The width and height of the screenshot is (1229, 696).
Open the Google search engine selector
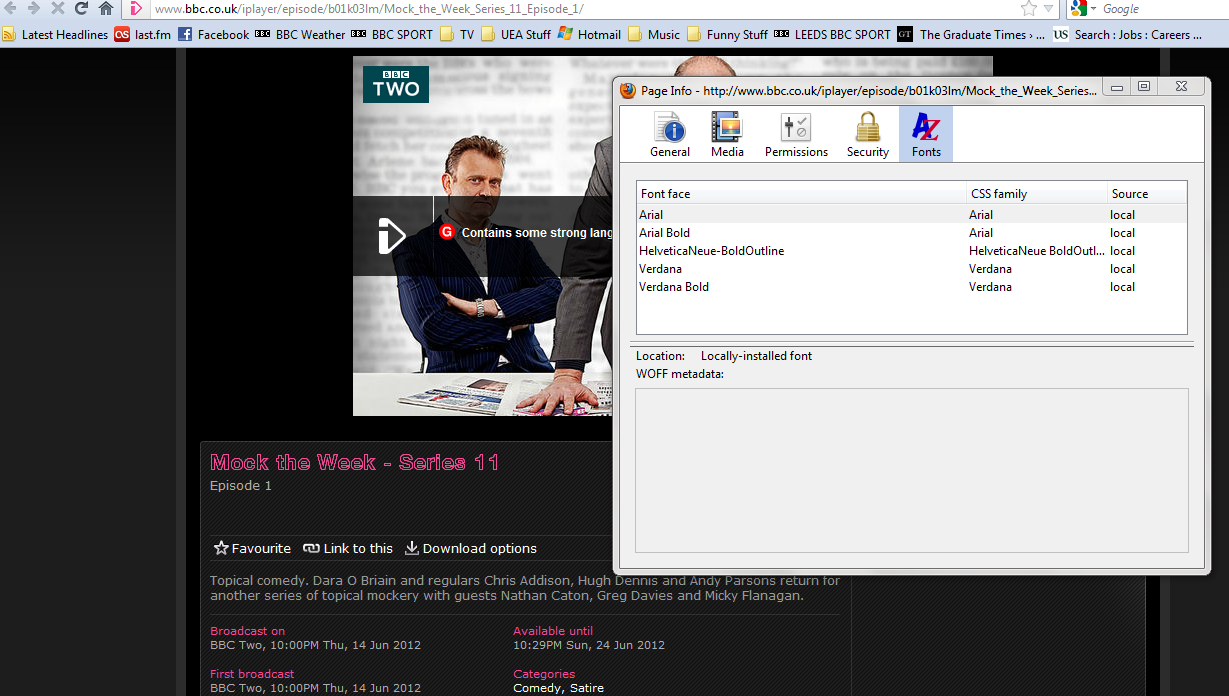click(x=1084, y=9)
